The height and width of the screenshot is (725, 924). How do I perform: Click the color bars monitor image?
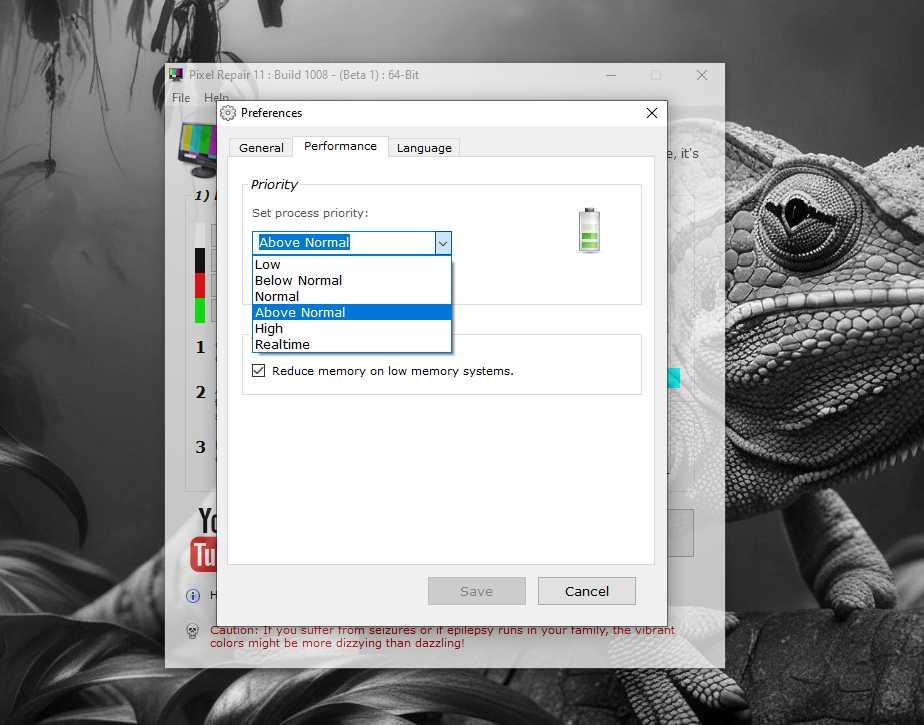tap(198, 143)
